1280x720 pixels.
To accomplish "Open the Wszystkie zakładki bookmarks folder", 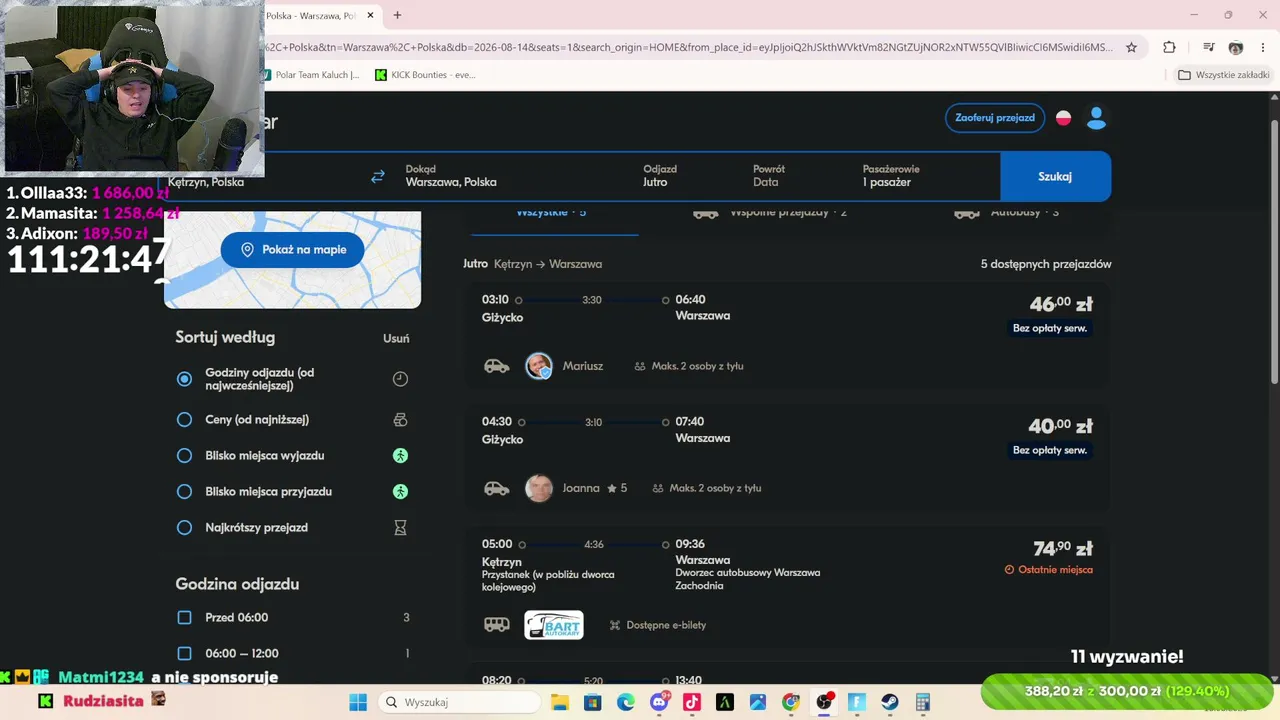I will tap(1223, 75).
